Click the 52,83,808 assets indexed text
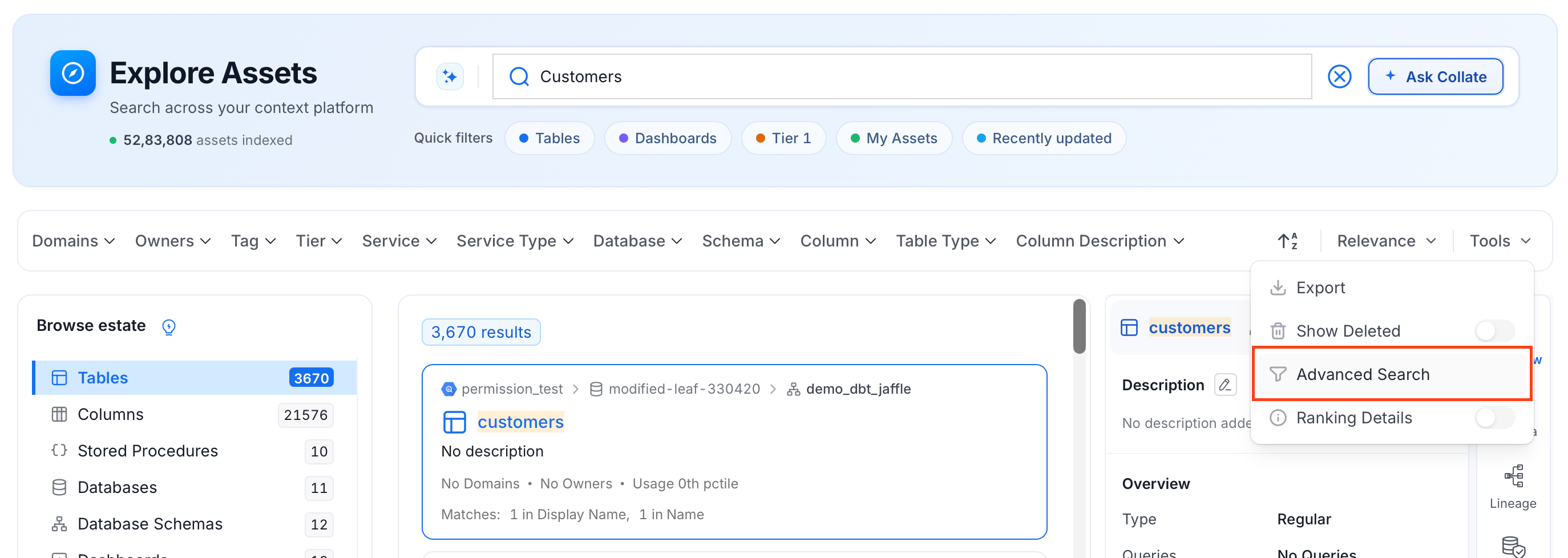 pyautogui.click(x=208, y=140)
